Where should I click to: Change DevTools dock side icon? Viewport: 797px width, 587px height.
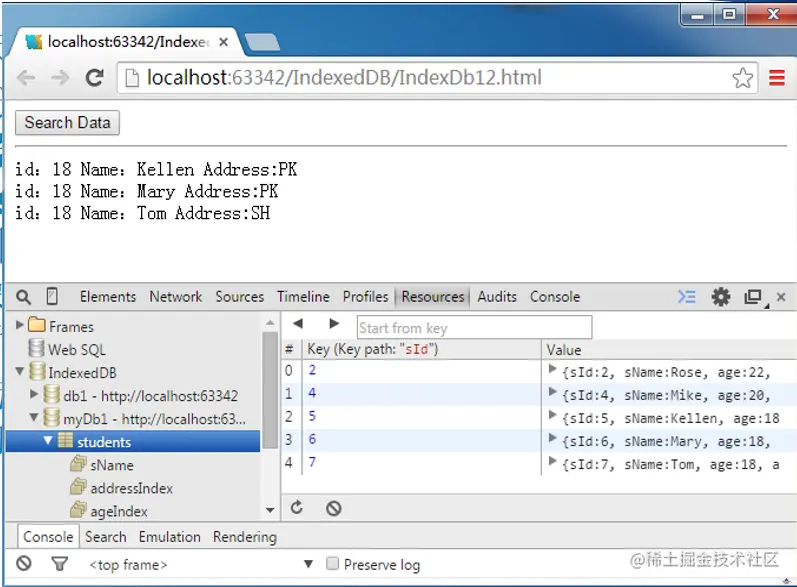pos(753,296)
